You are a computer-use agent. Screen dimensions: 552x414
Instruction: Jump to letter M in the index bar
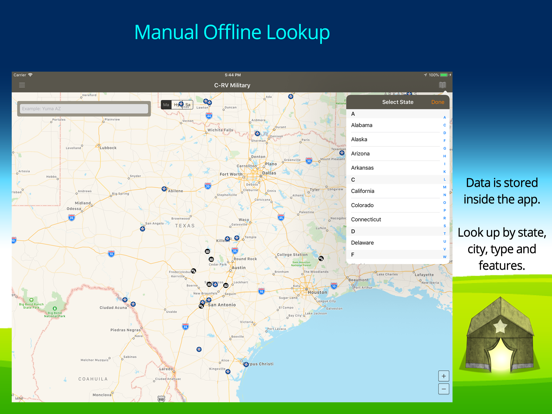pos(445,187)
